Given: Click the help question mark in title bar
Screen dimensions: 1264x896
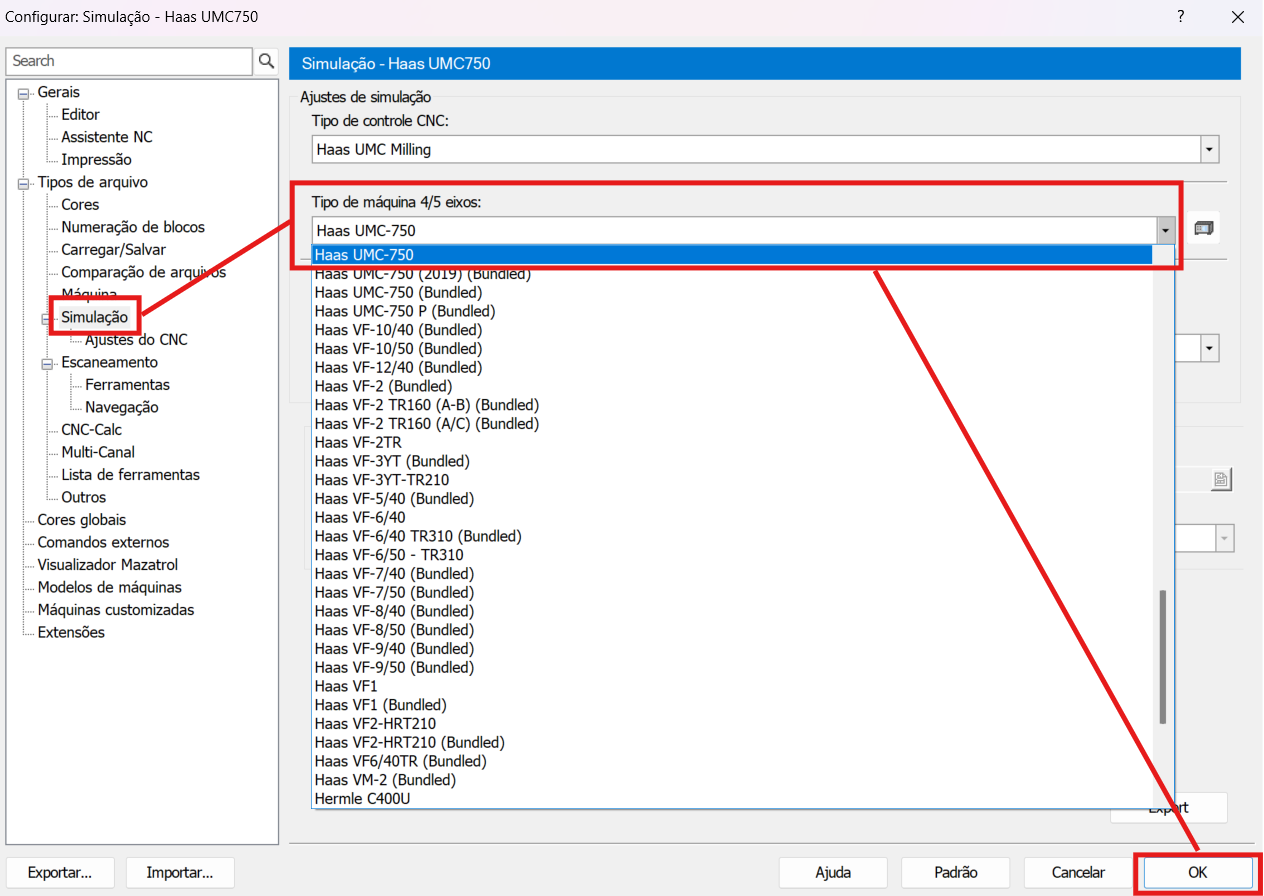Looking at the screenshot, I should [x=1181, y=17].
